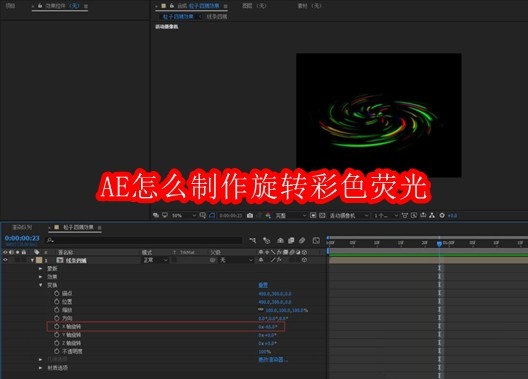Collapse layer 1 properties triangle
Screen dimensions: 528x379
(32, 260)
